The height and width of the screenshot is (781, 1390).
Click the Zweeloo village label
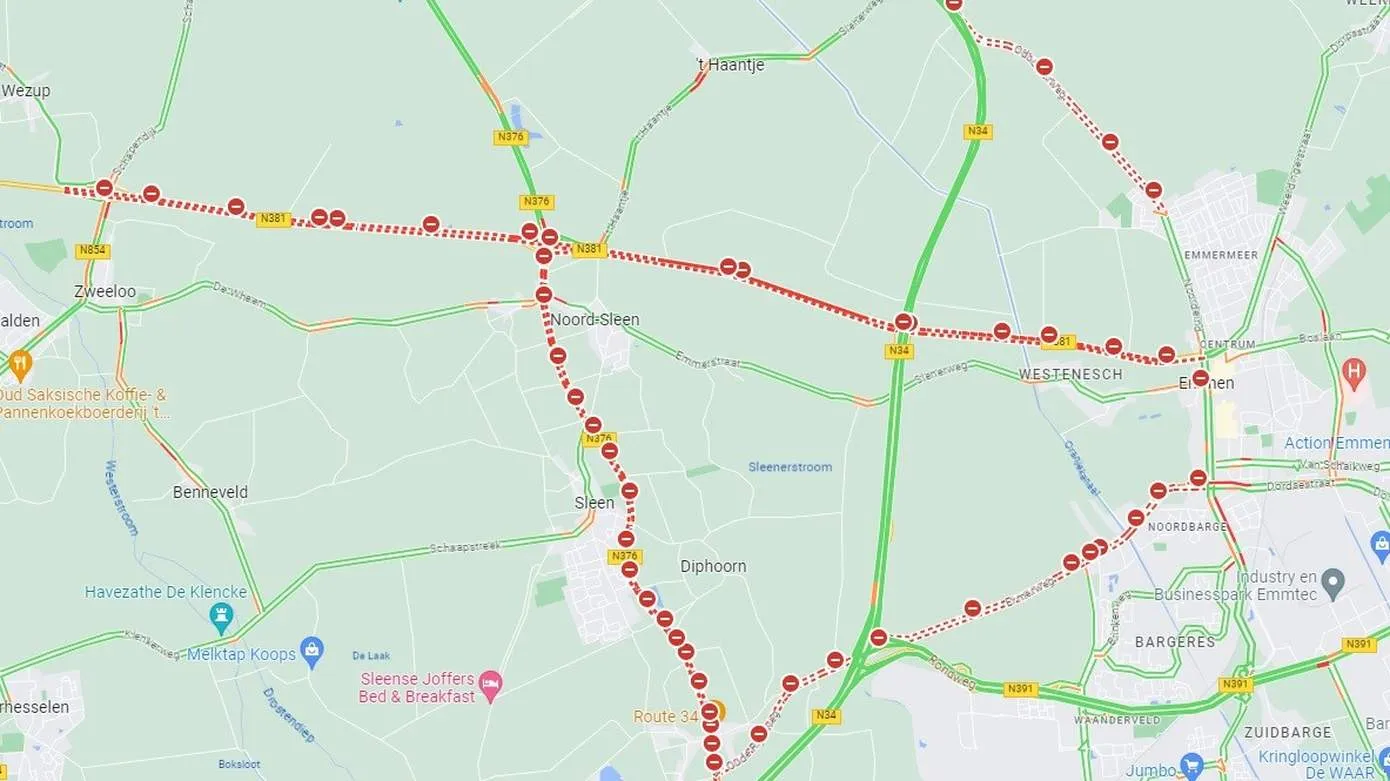point(105,292)
